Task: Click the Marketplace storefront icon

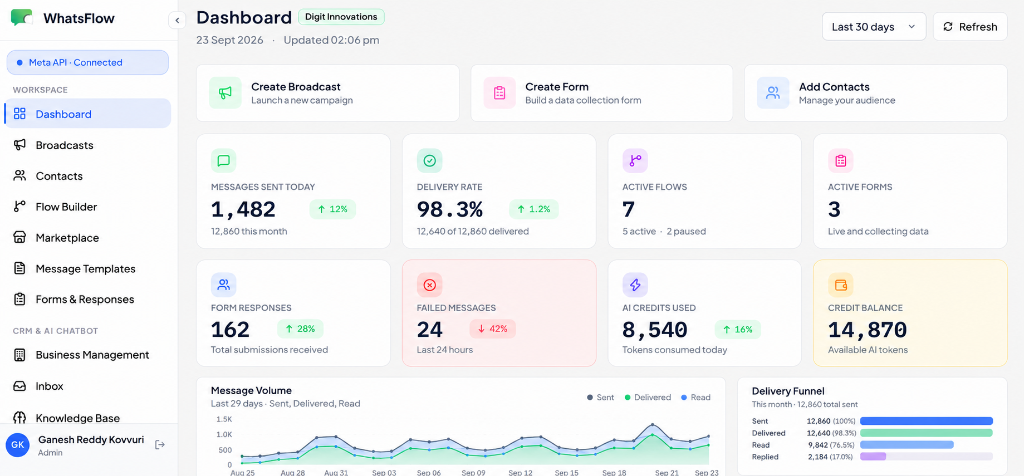Action: (x=20, y=238)
